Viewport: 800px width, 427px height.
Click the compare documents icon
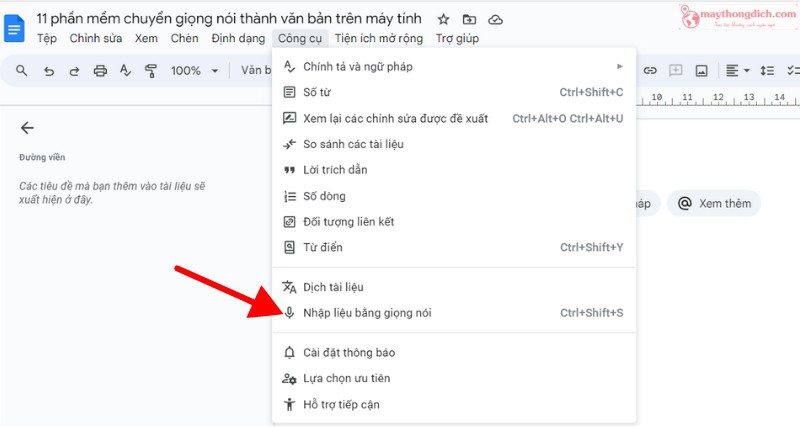(x=289, y=144)
